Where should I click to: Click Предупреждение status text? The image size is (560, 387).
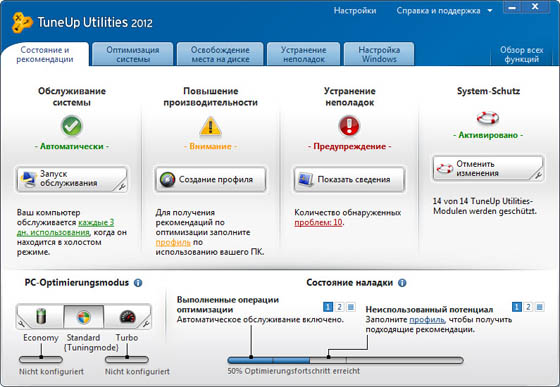click(349, 146)
